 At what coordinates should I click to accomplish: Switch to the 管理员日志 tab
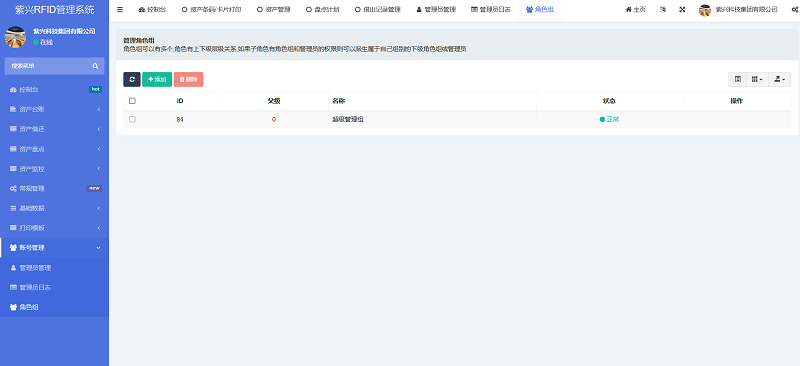click(x=491, y=9)
